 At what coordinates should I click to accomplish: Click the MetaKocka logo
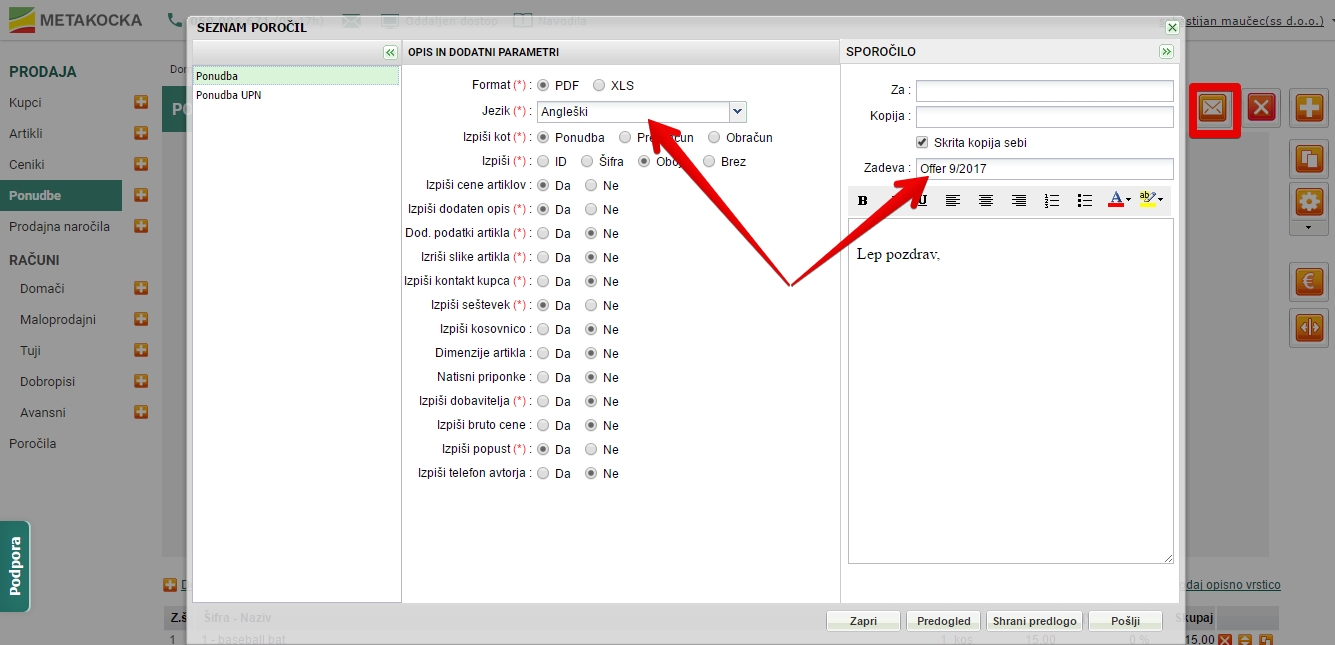tap(75, 19)
